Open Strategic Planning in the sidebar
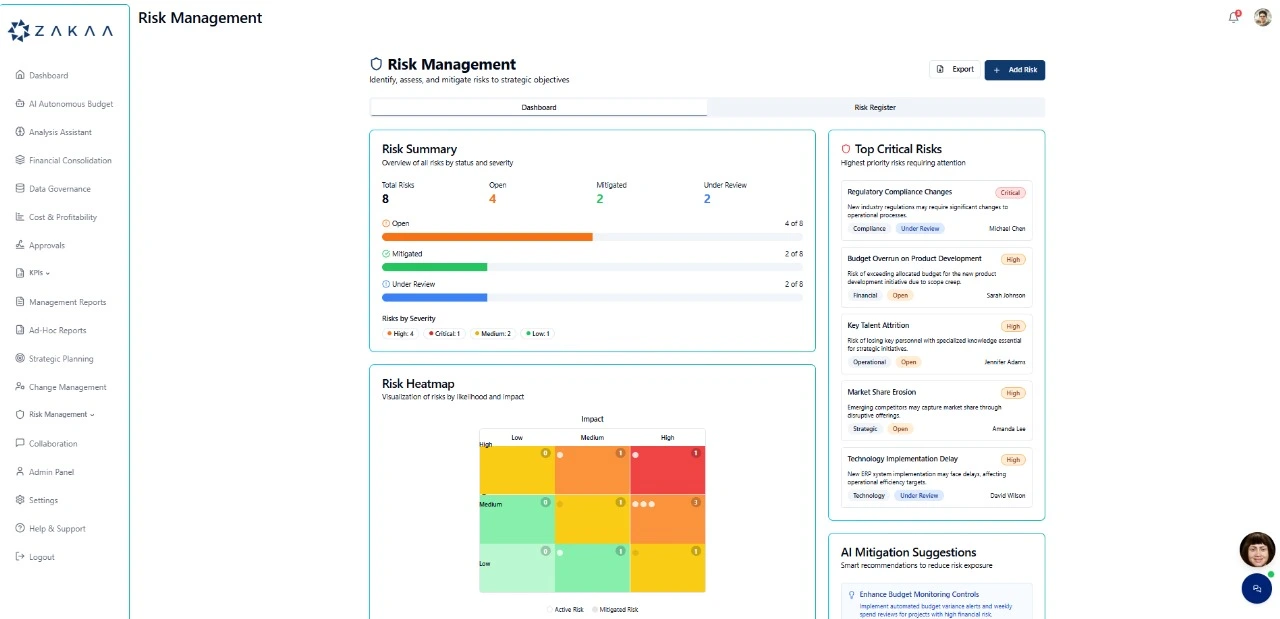This screenshot has height=619, width=1280. (61, 359)
